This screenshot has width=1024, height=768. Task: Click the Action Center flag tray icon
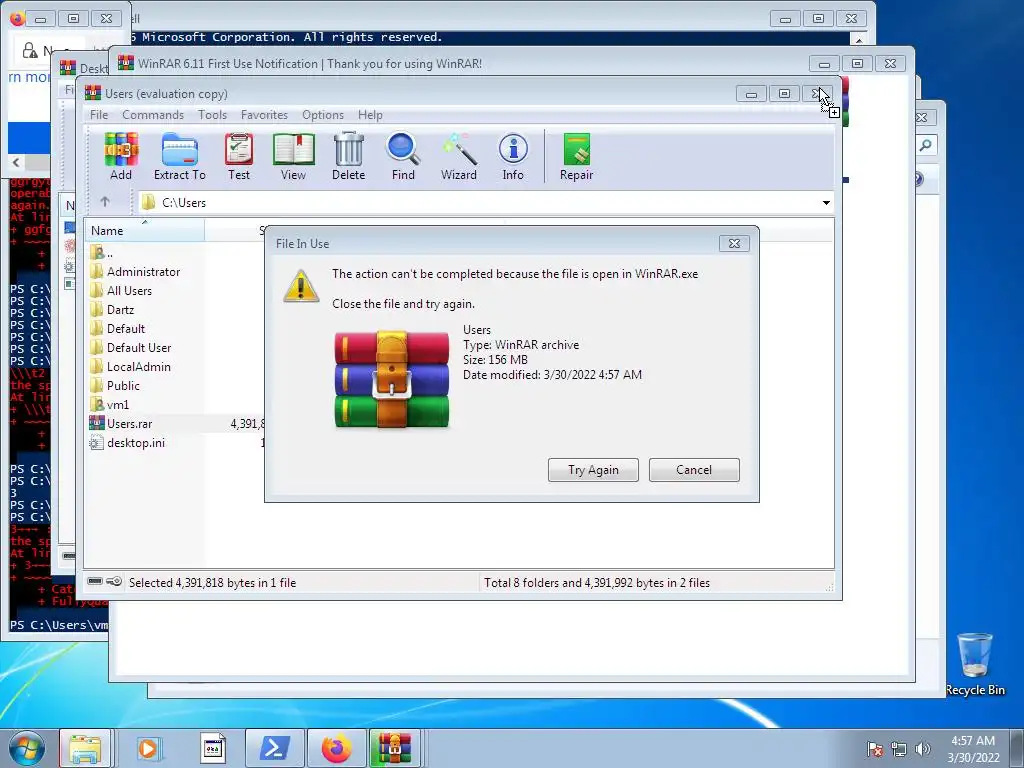[x=875, y=748]
